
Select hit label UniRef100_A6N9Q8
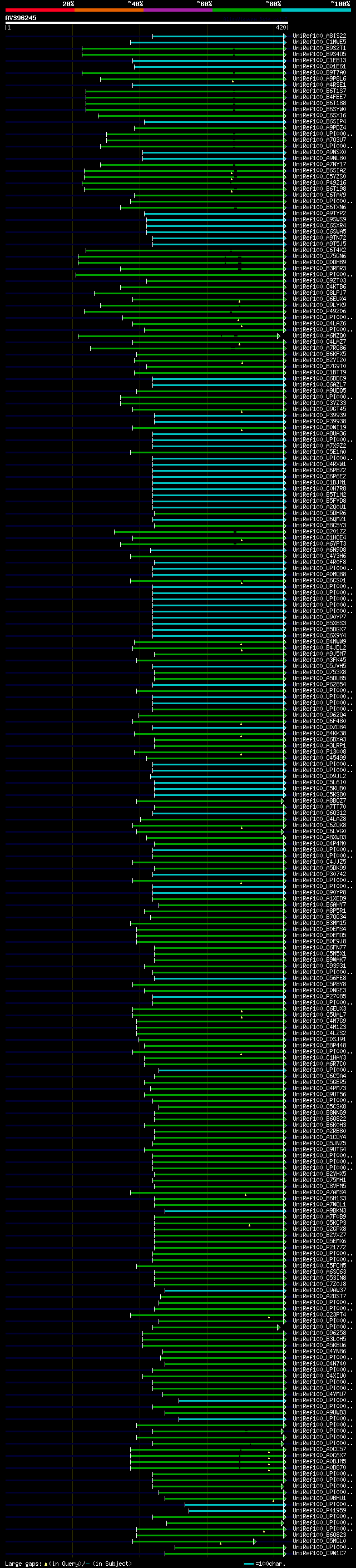point(319,550)
